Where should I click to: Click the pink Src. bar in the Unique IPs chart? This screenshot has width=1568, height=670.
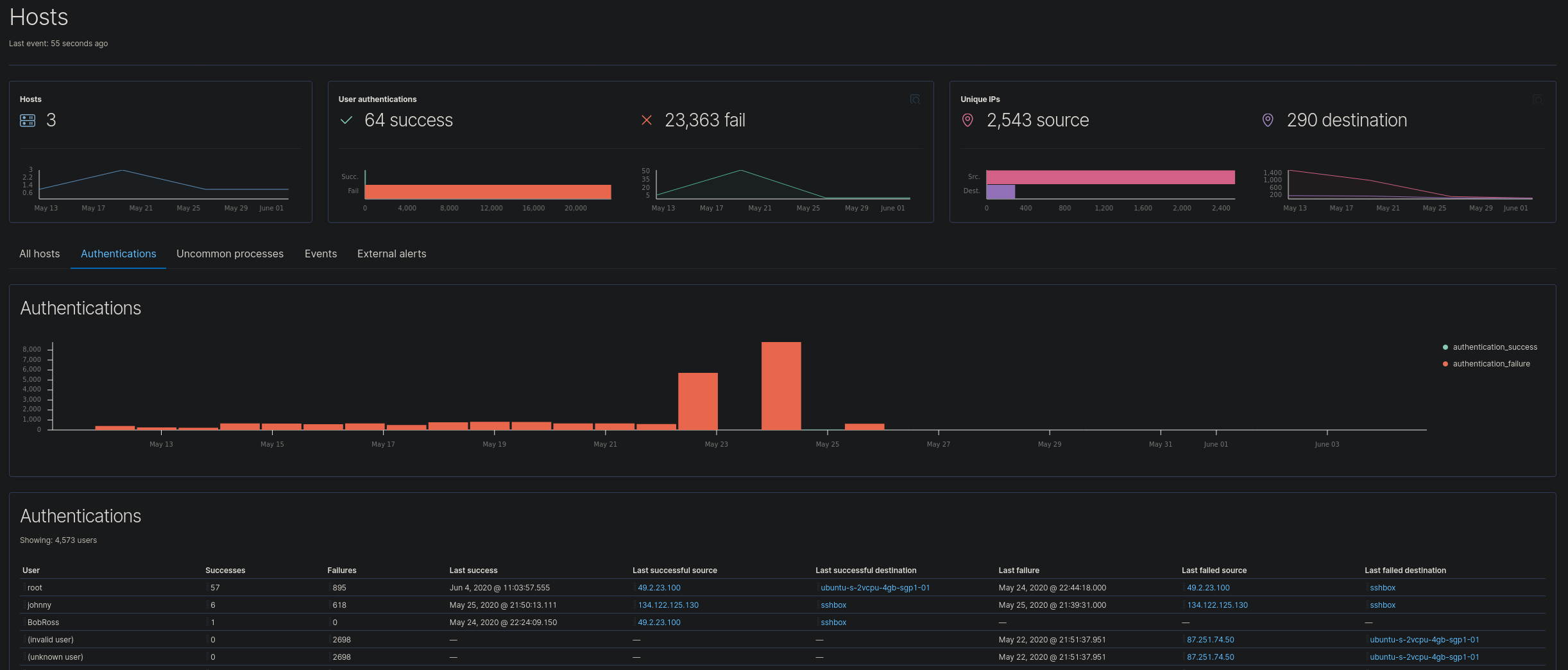(x=1111, y=177)
